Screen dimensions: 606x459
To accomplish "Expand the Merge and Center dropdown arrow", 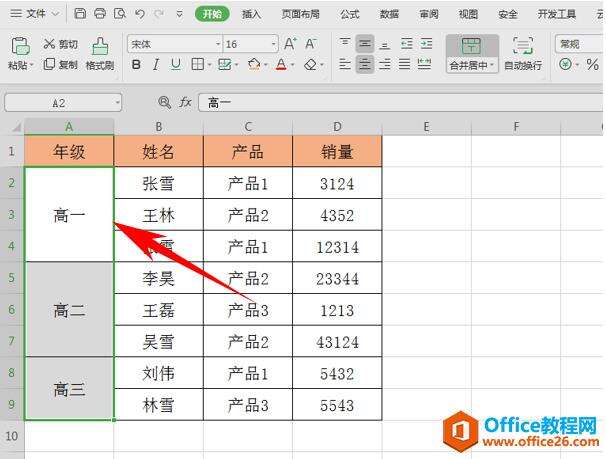I will (492, 65).
